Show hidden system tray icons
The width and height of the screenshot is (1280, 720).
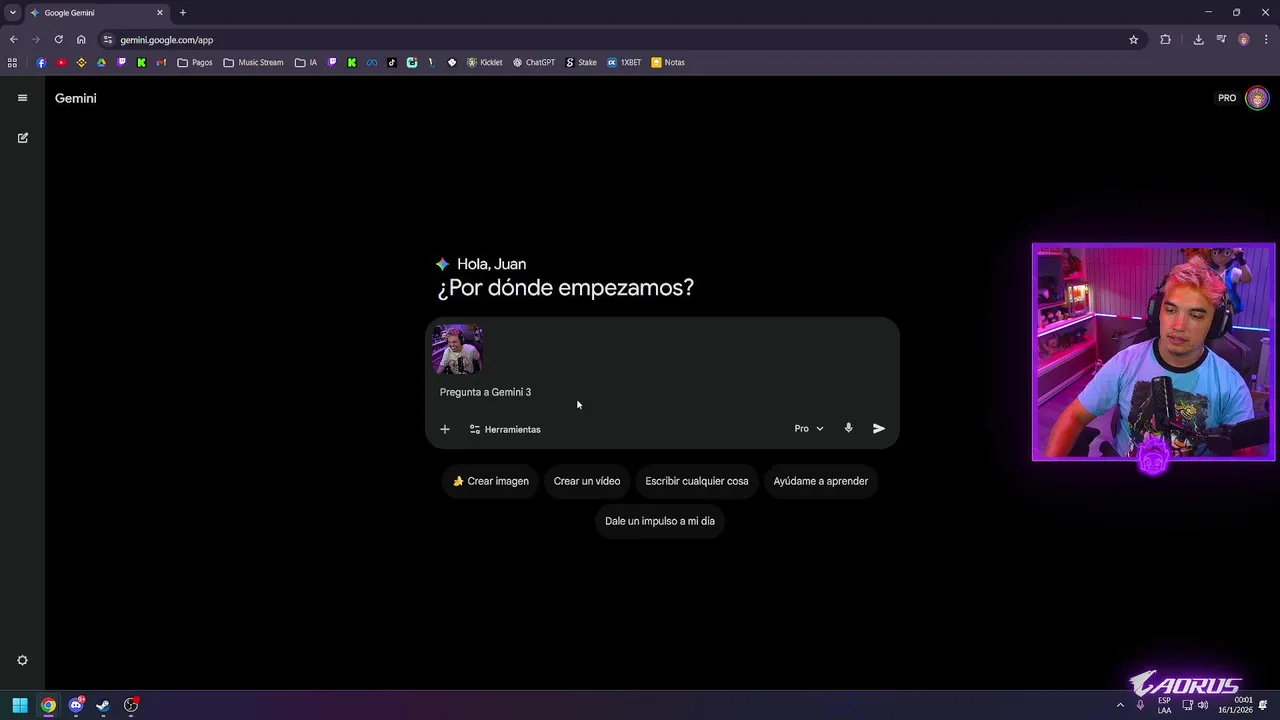[1120, 705]
